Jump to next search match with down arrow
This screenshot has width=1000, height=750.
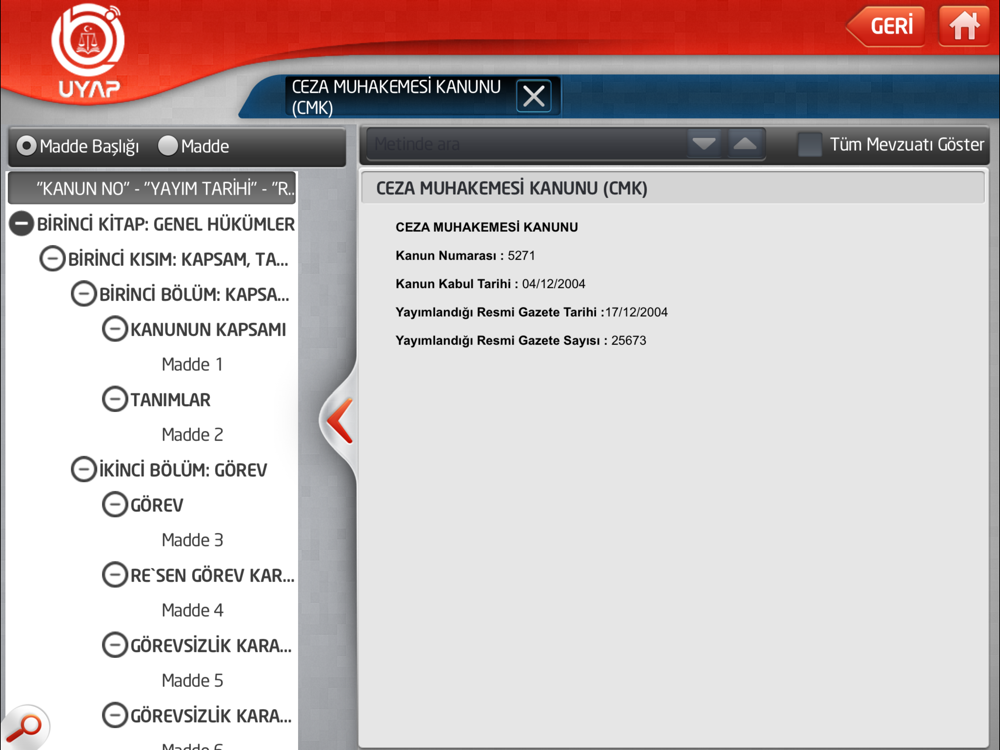(704, 144)
